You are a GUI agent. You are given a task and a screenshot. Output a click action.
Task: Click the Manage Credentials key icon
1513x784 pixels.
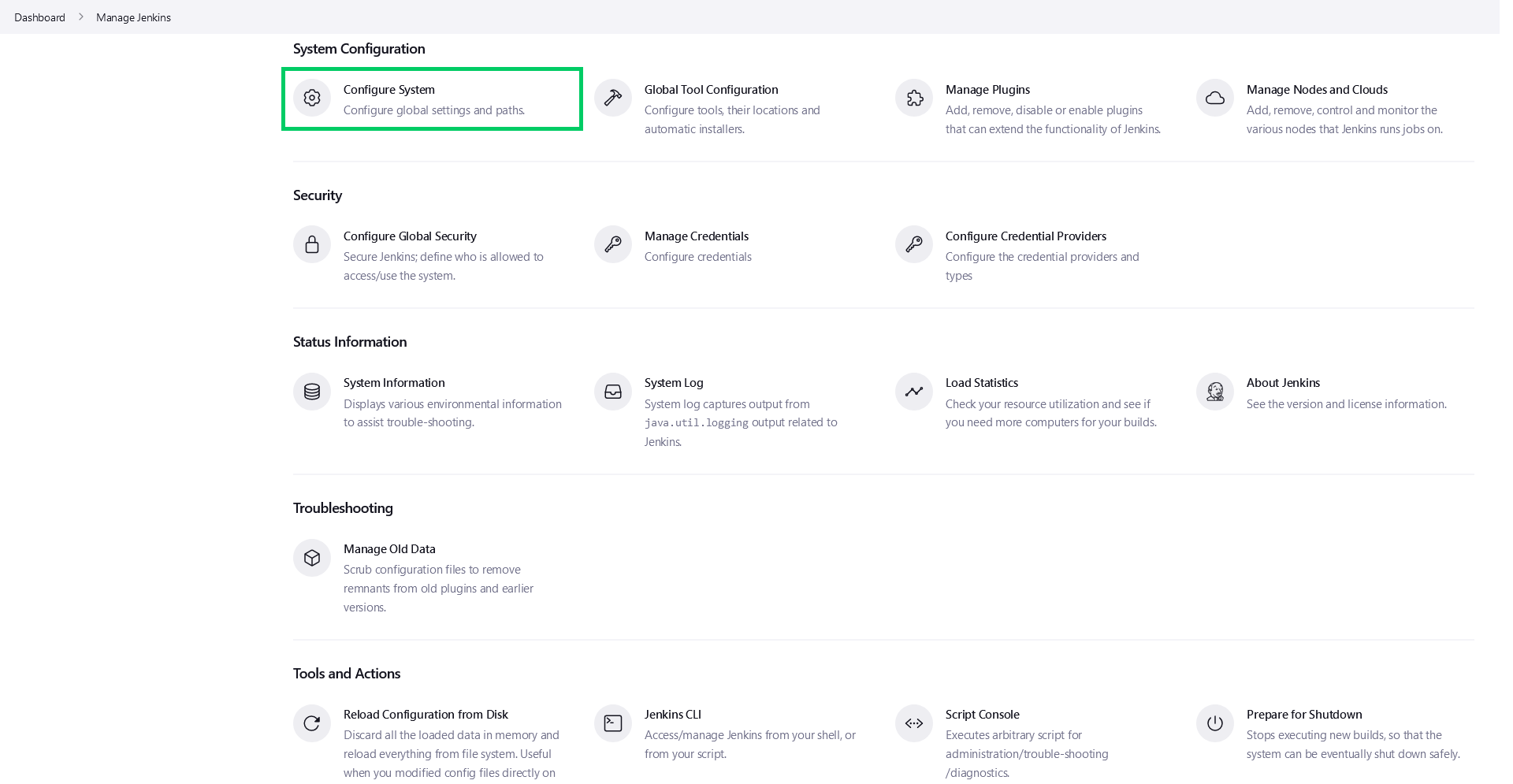click(613, 244)
